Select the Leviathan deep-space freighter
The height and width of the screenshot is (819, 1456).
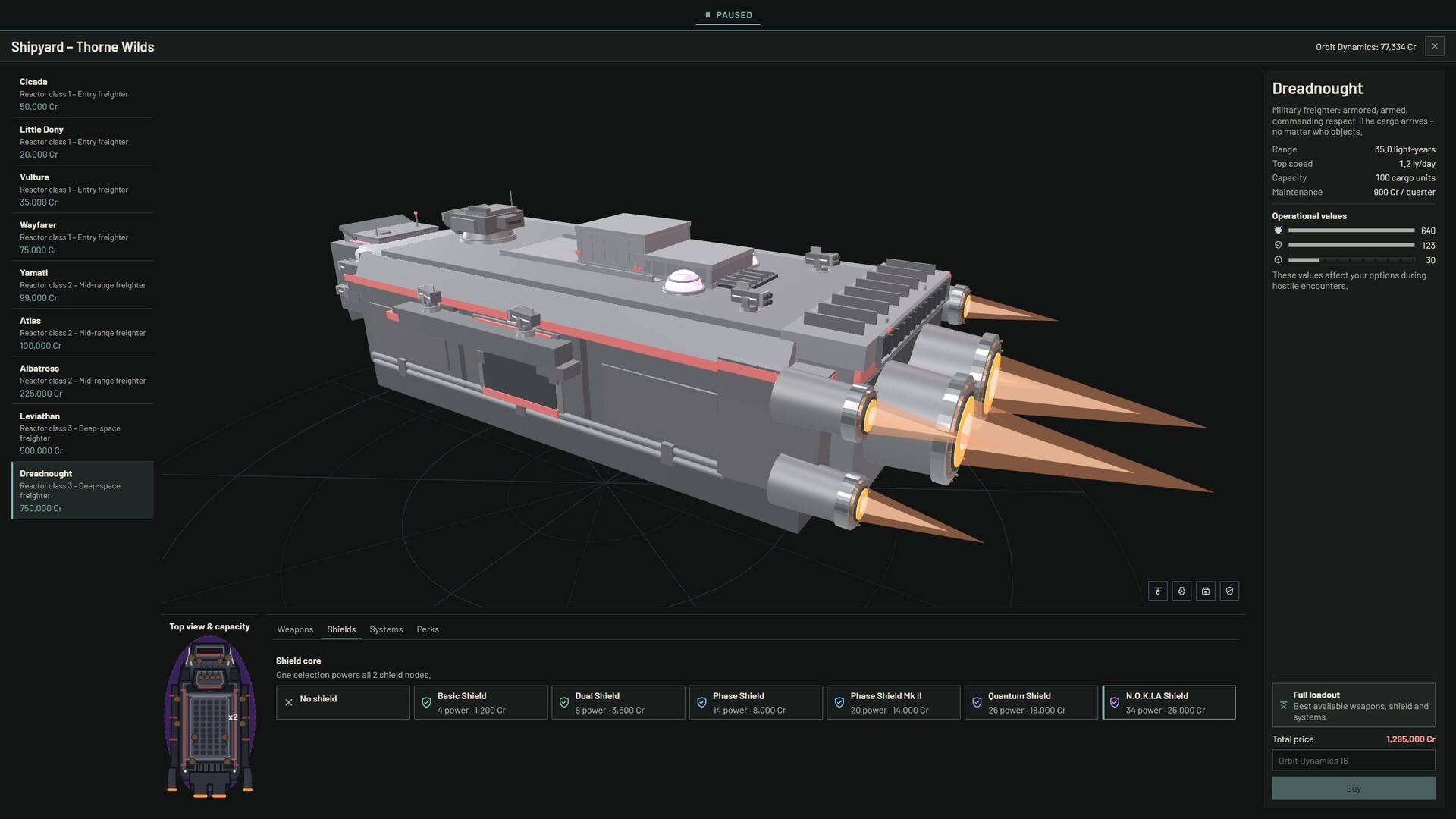click(83, 432)
